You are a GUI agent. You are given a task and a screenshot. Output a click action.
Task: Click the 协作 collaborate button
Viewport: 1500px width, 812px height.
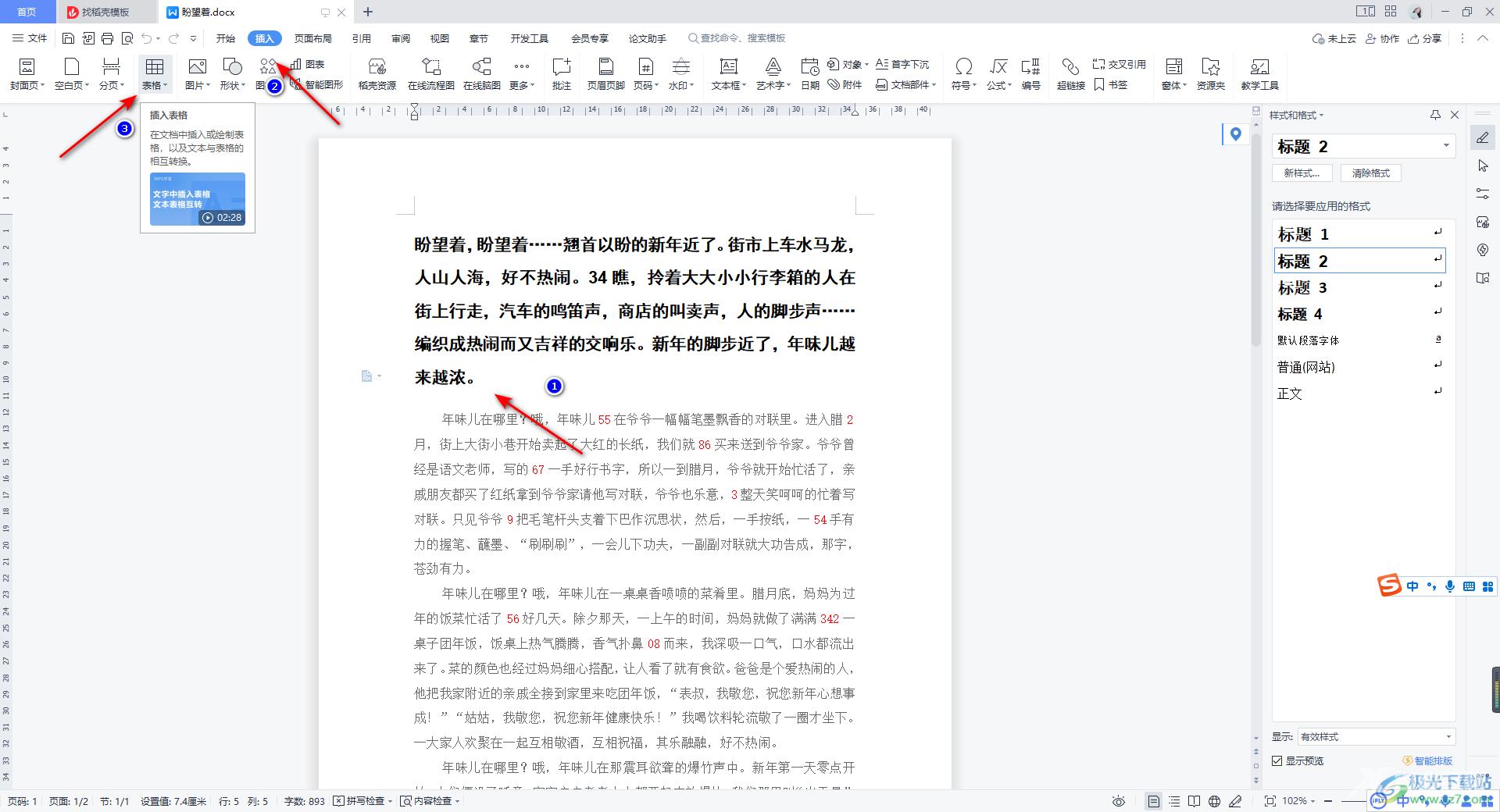pos(1383,38)
